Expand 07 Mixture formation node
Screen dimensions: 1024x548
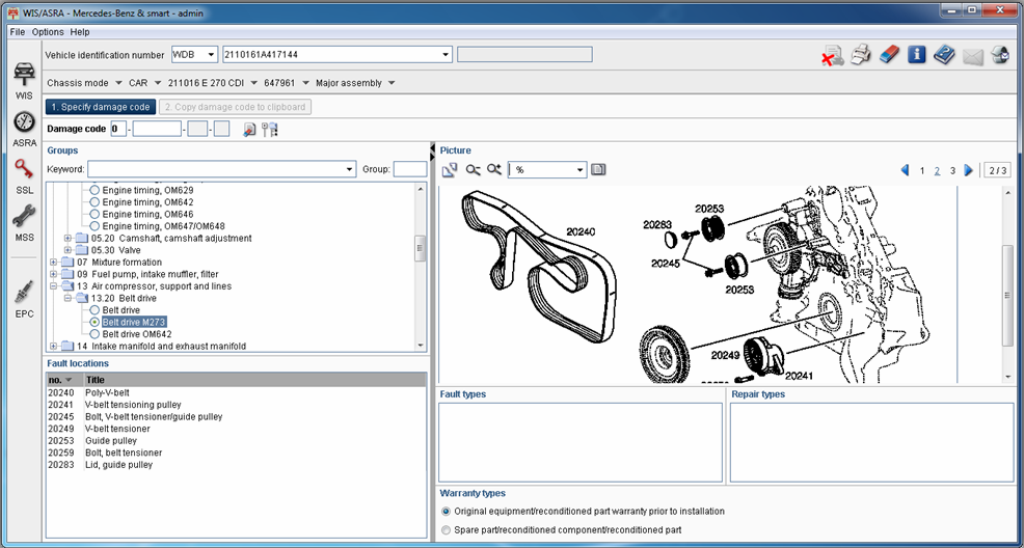pyautogui.click(x=54, y=262)
